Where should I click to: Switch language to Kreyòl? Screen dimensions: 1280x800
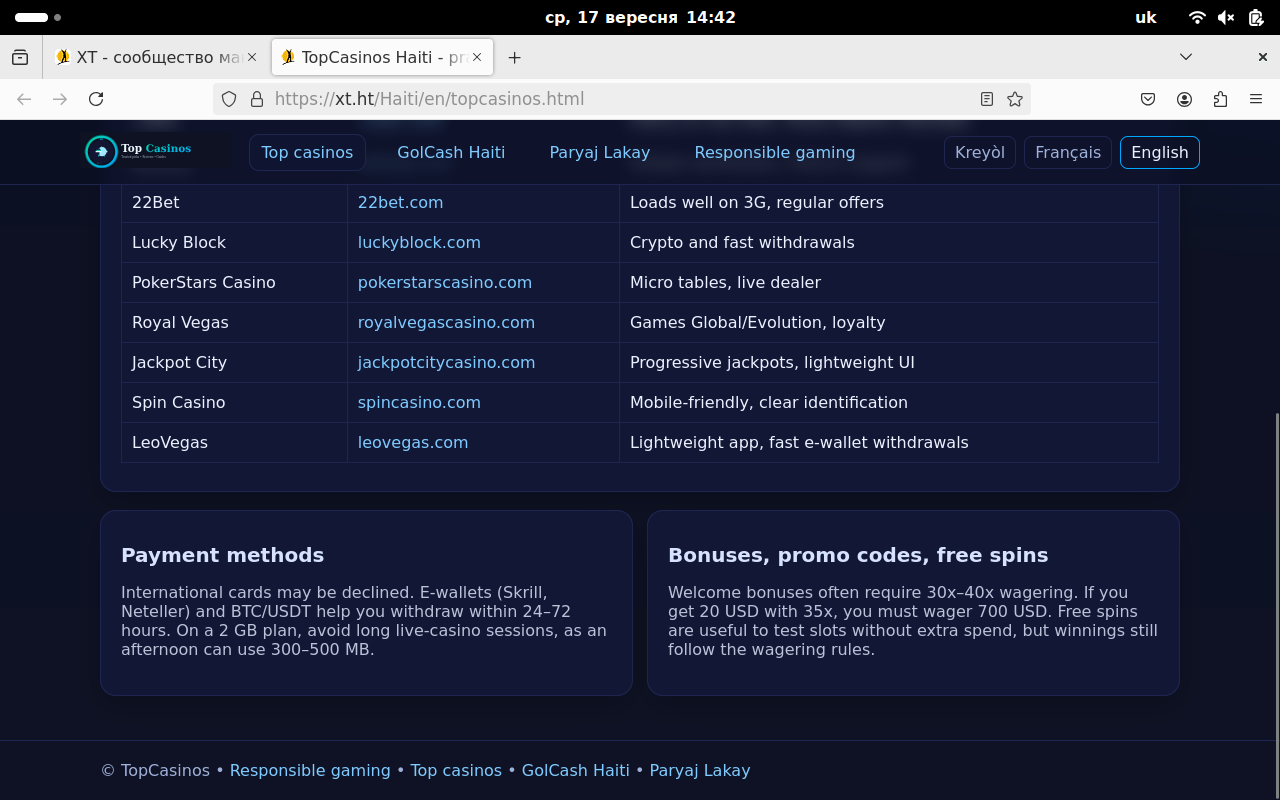coord(980,152)
